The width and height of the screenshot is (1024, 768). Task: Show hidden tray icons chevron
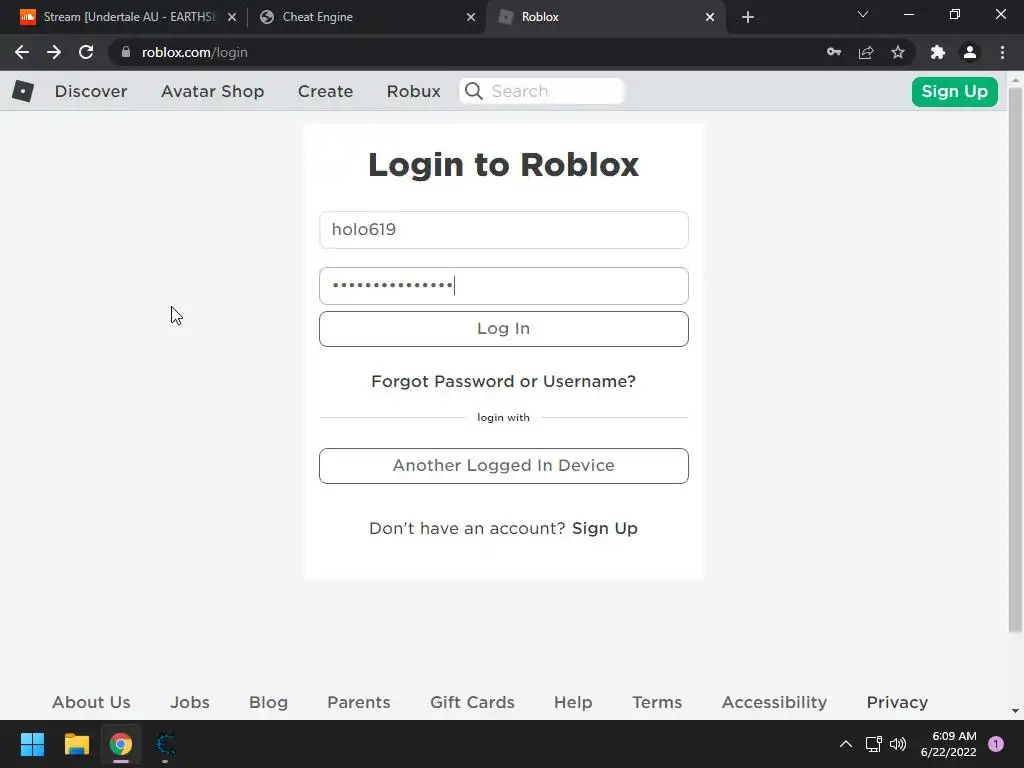point(846,744)
